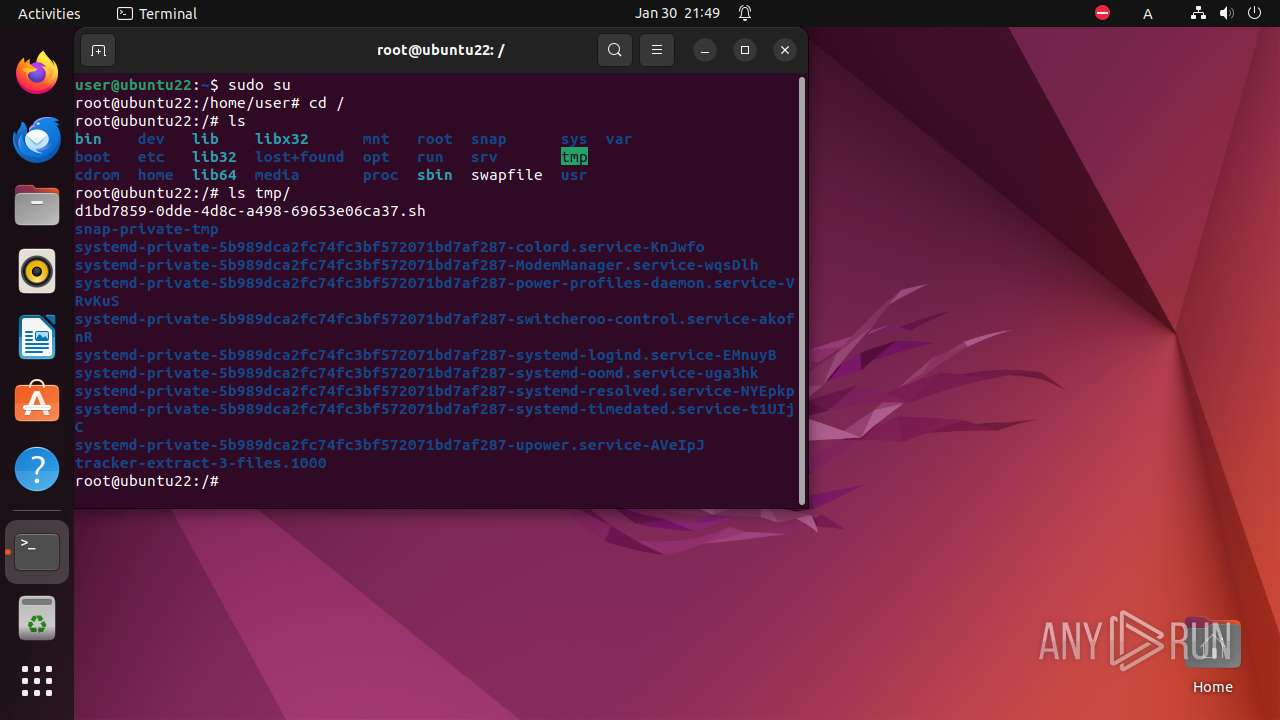
Task: Click the swapfile entry in listing
Action: (x=507, y=175)
